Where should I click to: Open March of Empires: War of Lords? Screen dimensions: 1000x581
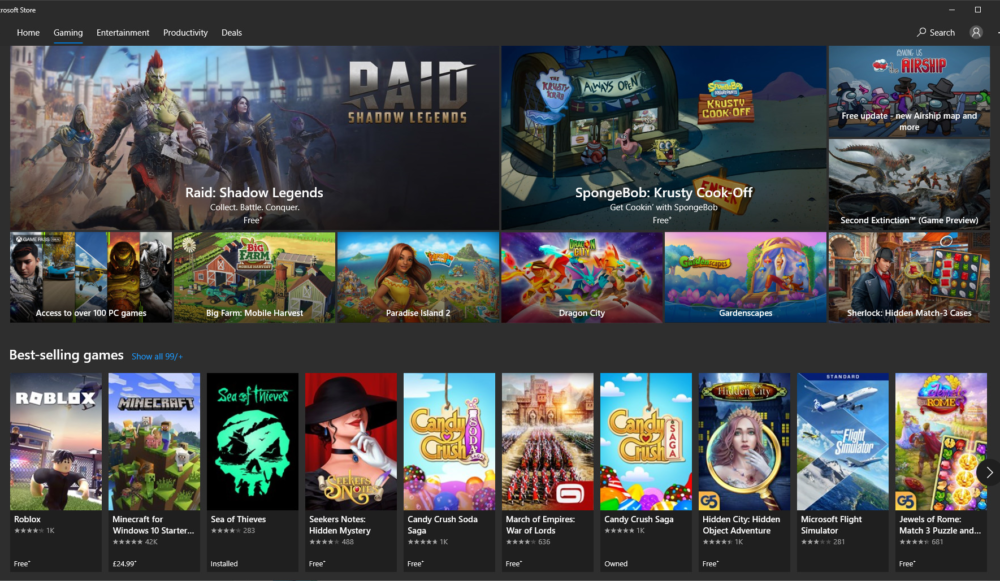[x=547, y=472]
